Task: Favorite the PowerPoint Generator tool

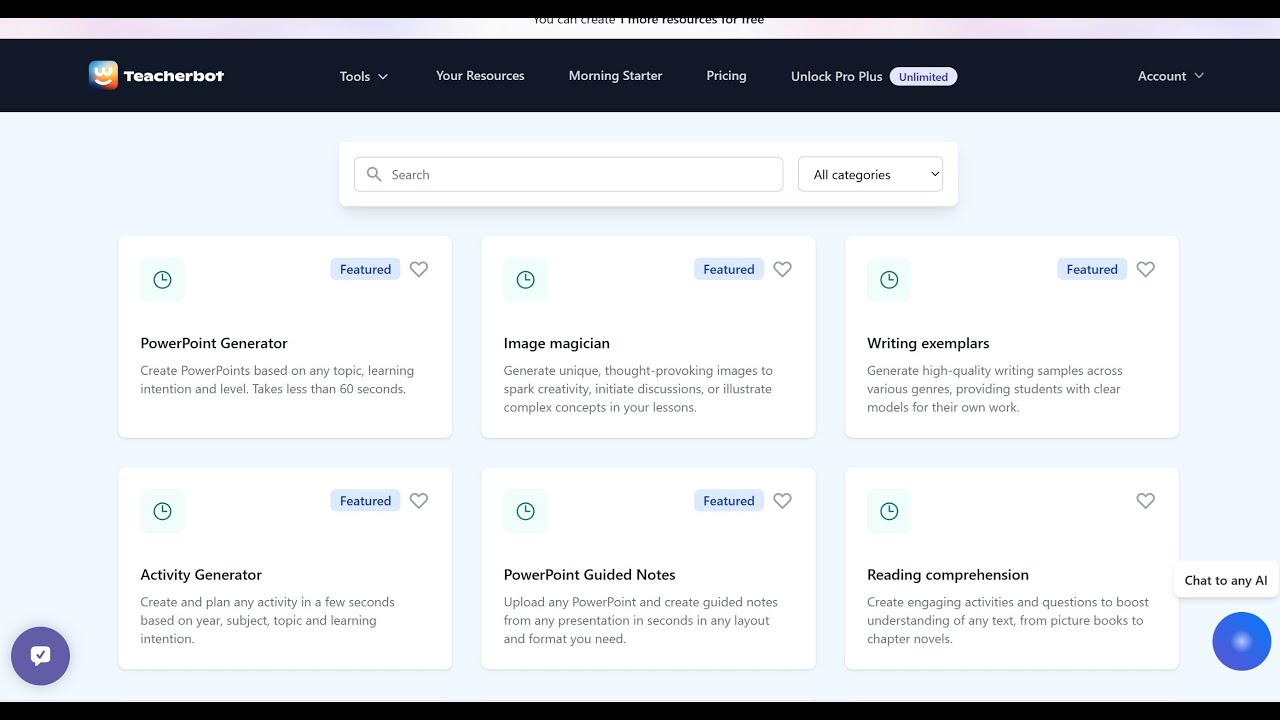Action: pos(419,269)
